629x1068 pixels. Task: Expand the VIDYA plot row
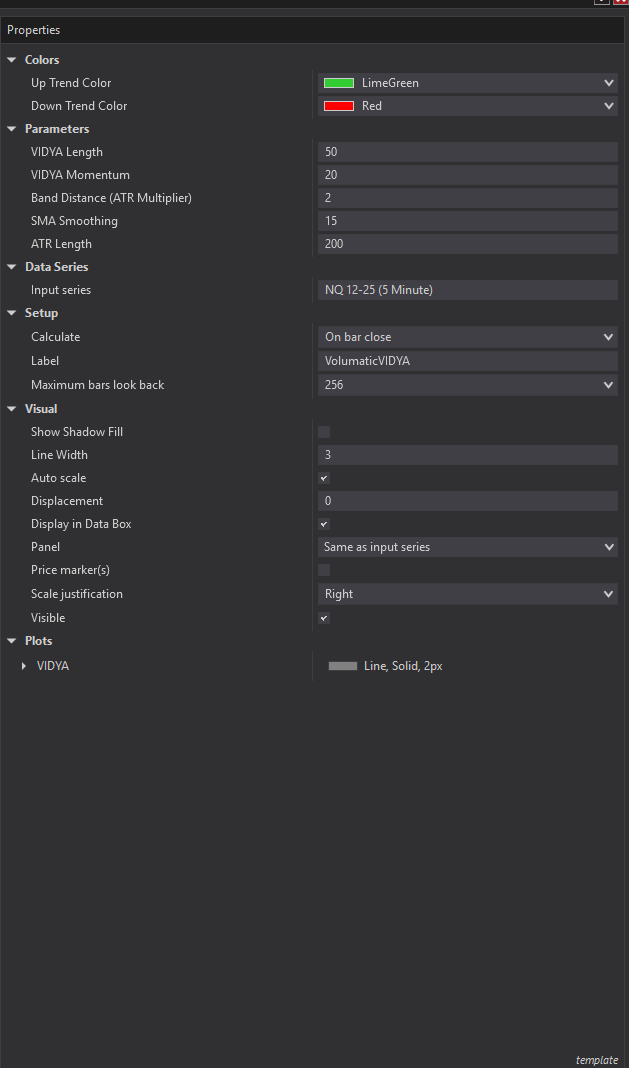click(x=24, y=666)
